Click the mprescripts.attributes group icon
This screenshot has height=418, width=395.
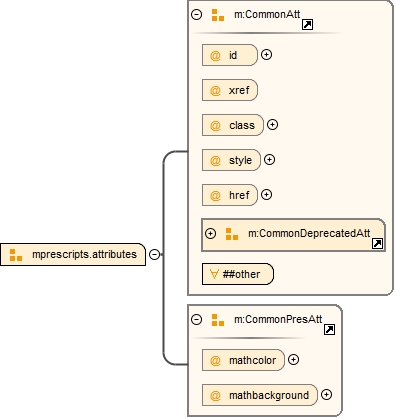pyautogui.click(x=16, y=255)
